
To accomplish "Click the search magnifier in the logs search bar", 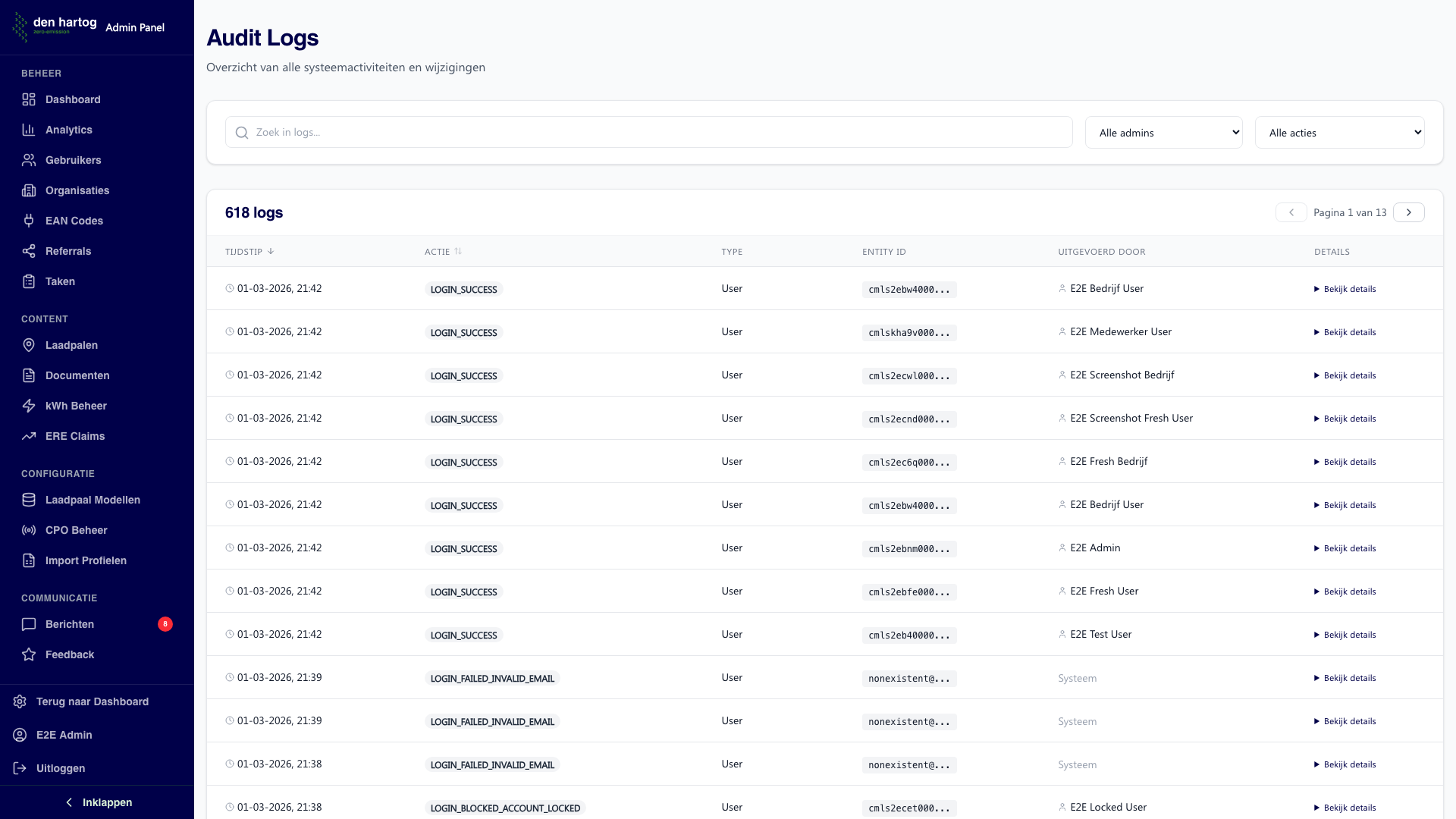I will (241, 132).
